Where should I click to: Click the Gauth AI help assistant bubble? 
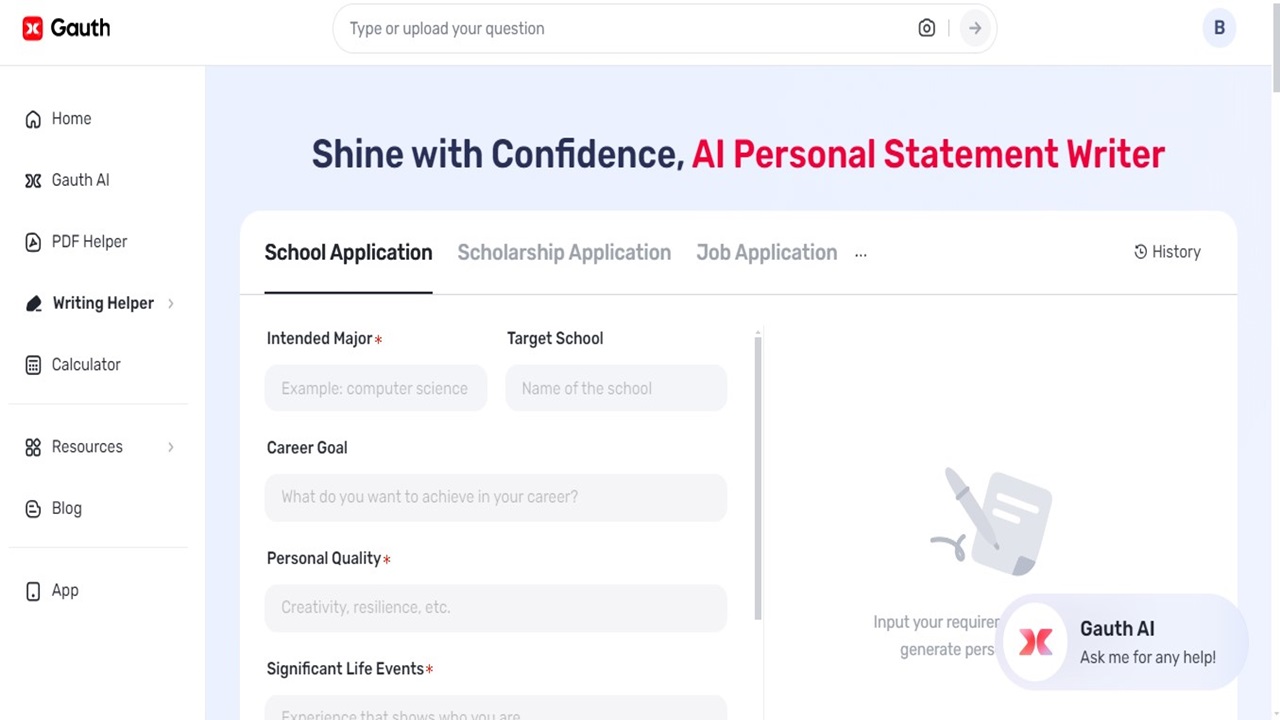(x=1120, y=642)
